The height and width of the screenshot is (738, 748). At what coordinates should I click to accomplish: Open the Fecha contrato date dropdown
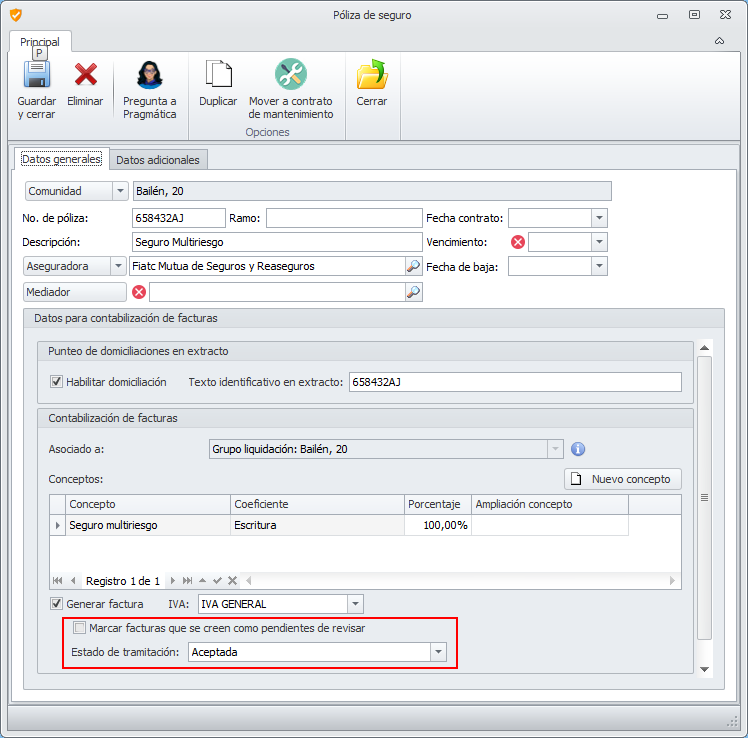599,218
